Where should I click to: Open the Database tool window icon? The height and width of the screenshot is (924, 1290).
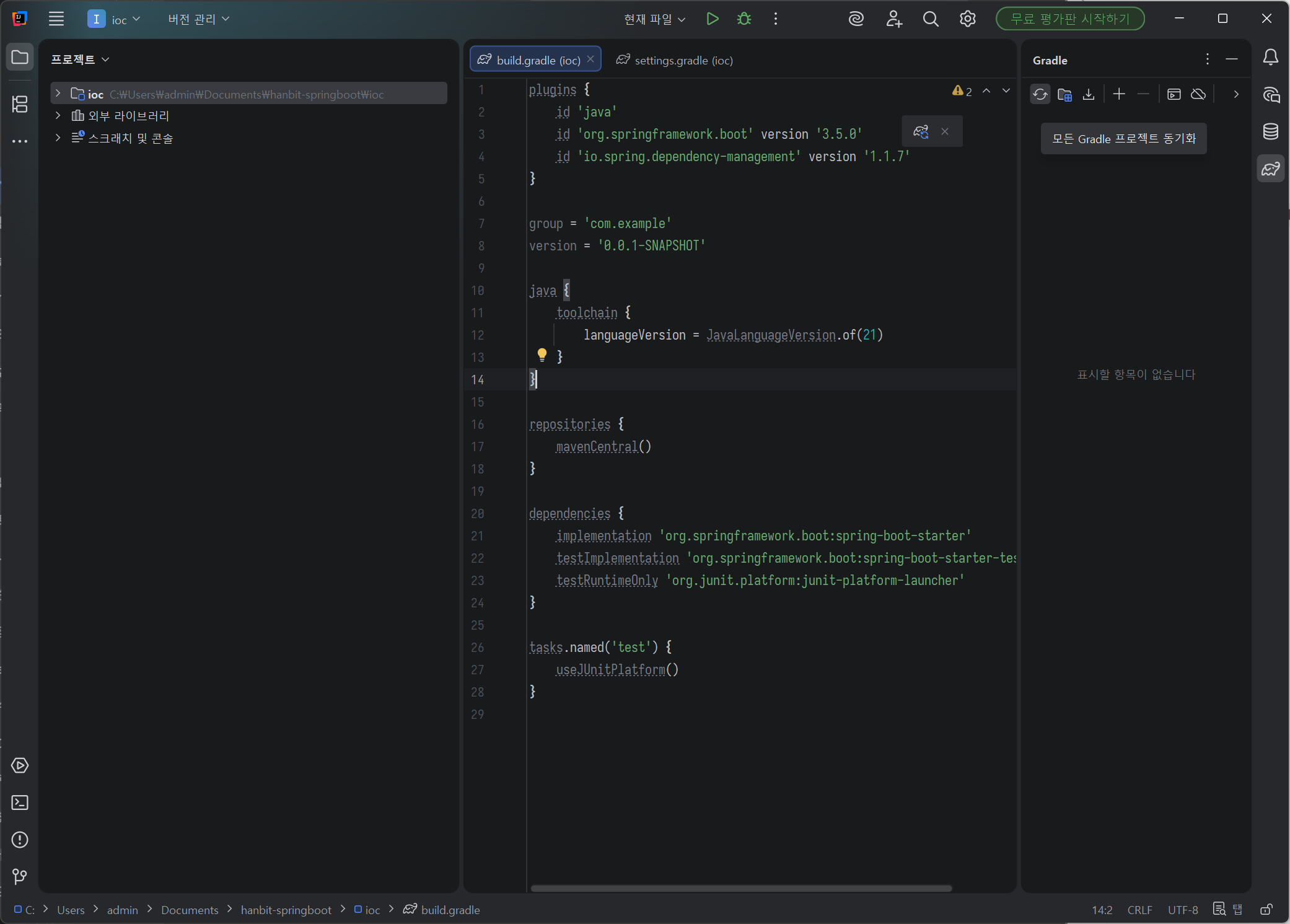point(1270,131)
